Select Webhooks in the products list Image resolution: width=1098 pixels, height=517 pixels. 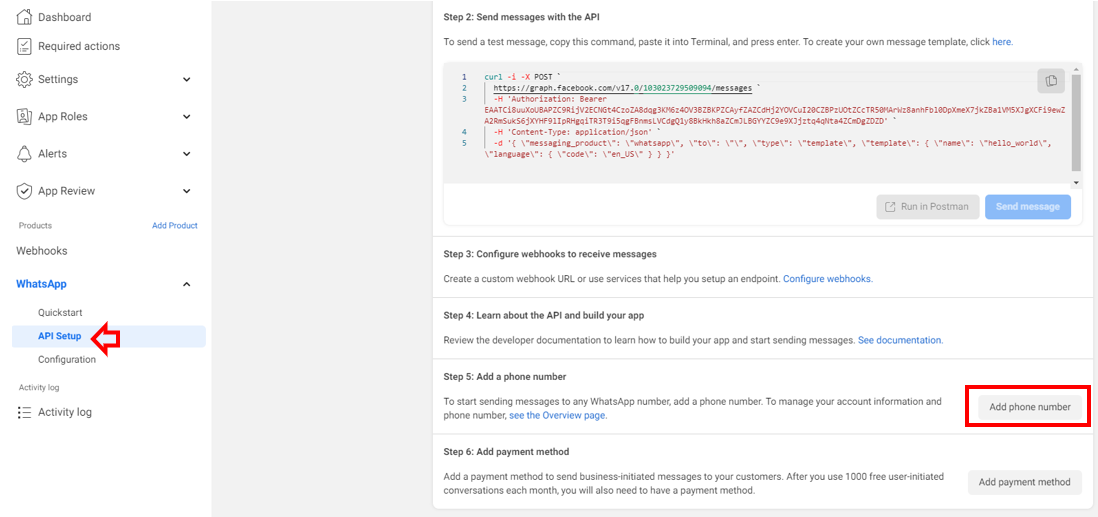tap(42, 251)
